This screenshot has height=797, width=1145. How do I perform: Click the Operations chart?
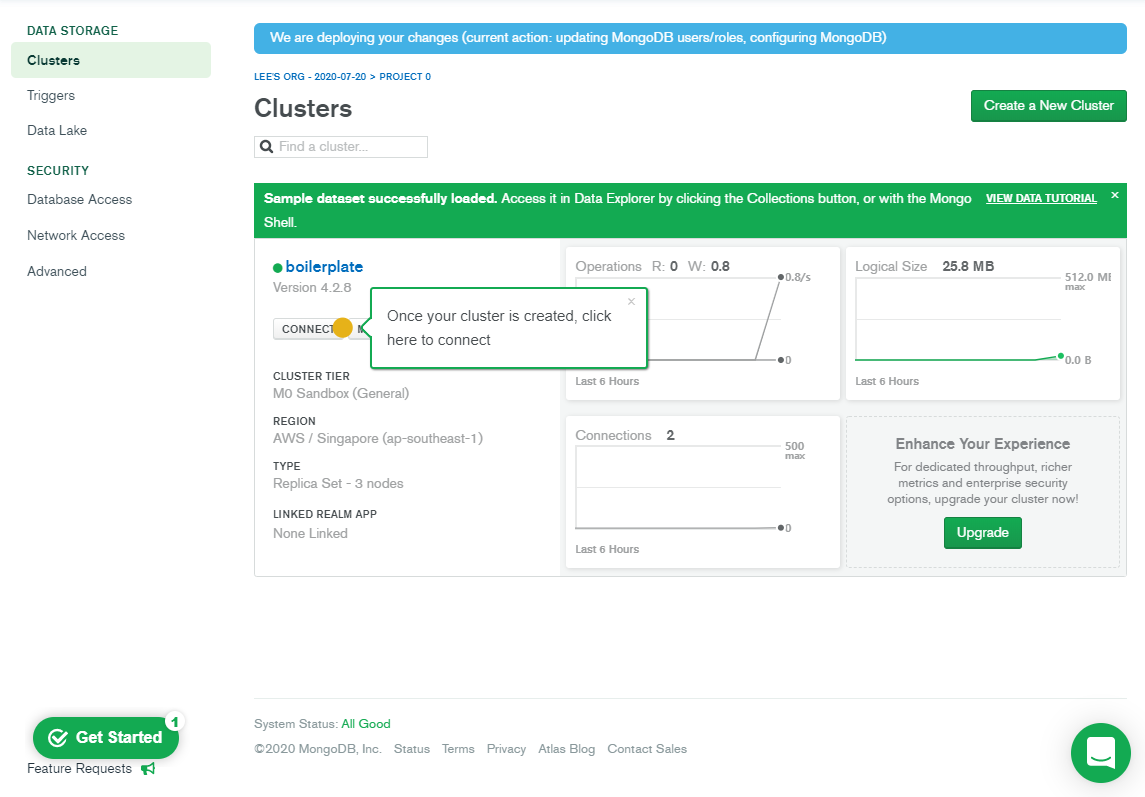click(x=702, y=324)
